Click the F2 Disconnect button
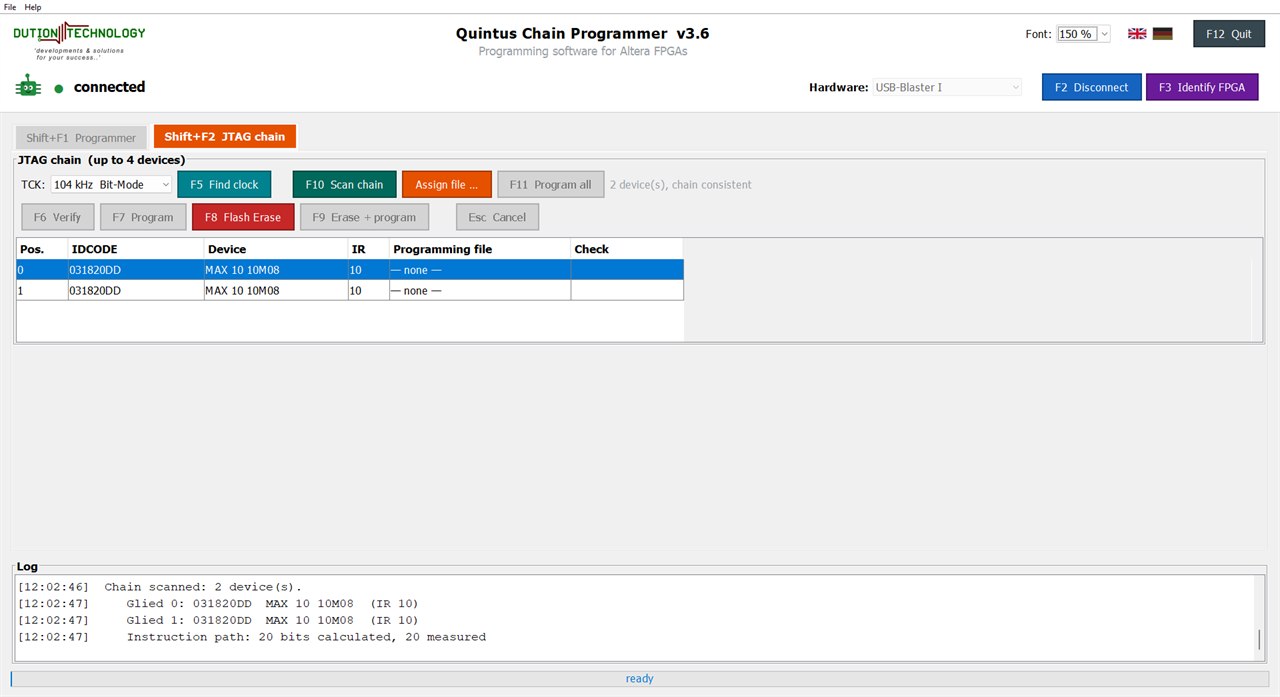The height and width of the screenshot is (697, 1280). click(1092, 87)
